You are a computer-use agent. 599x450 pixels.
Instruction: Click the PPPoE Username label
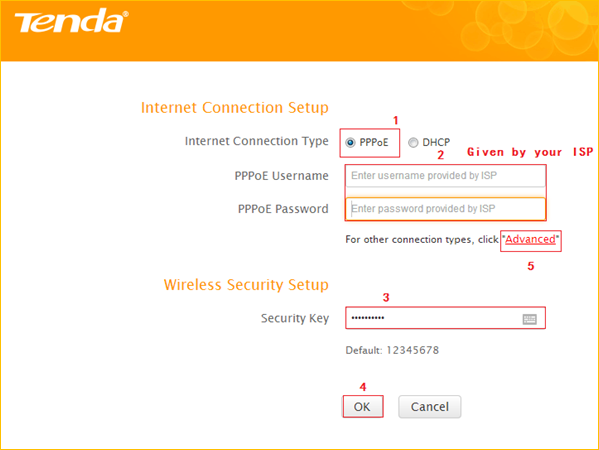(282, 176)
